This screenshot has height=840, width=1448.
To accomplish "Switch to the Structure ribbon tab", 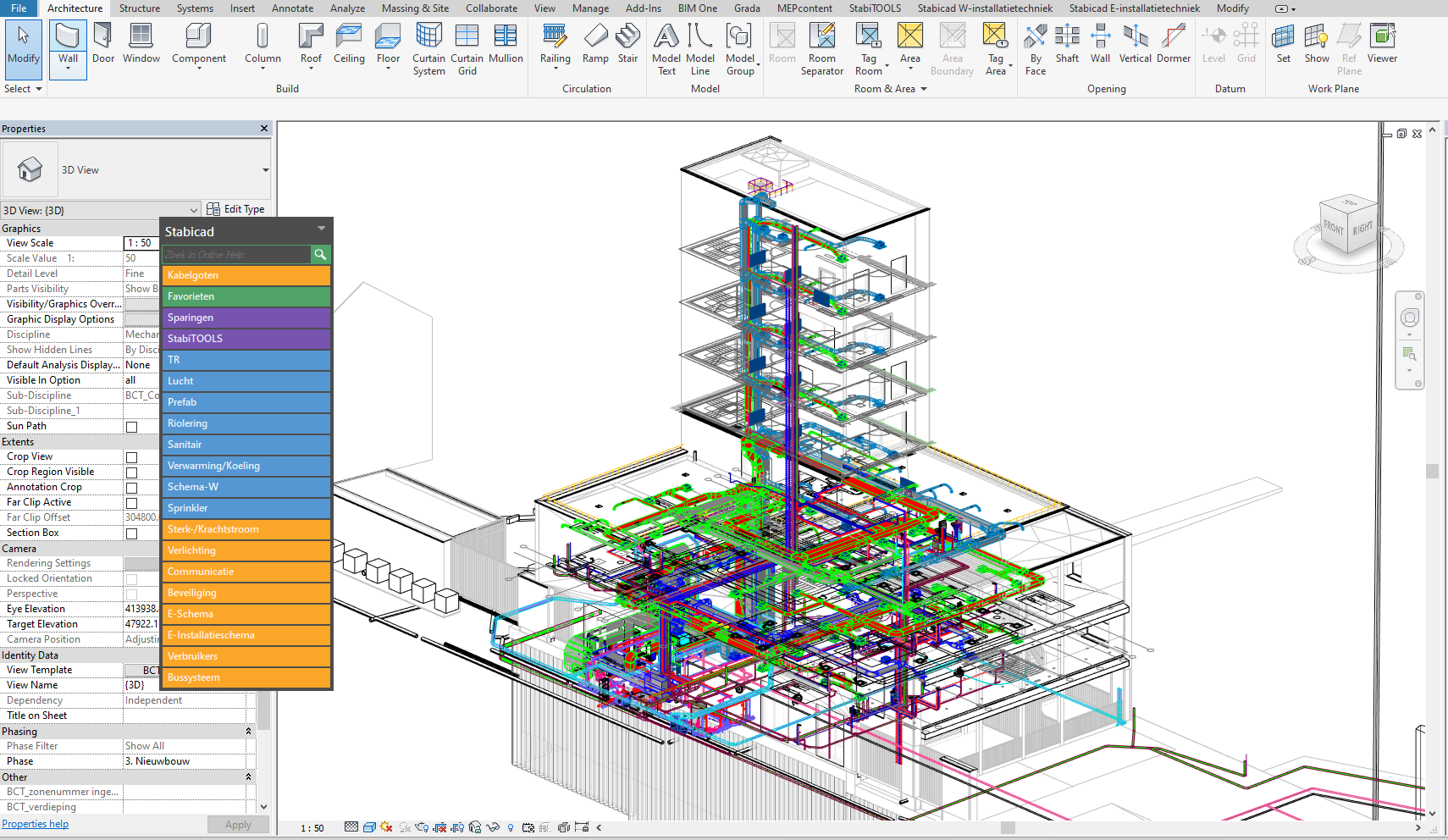I will pos(139,8).
